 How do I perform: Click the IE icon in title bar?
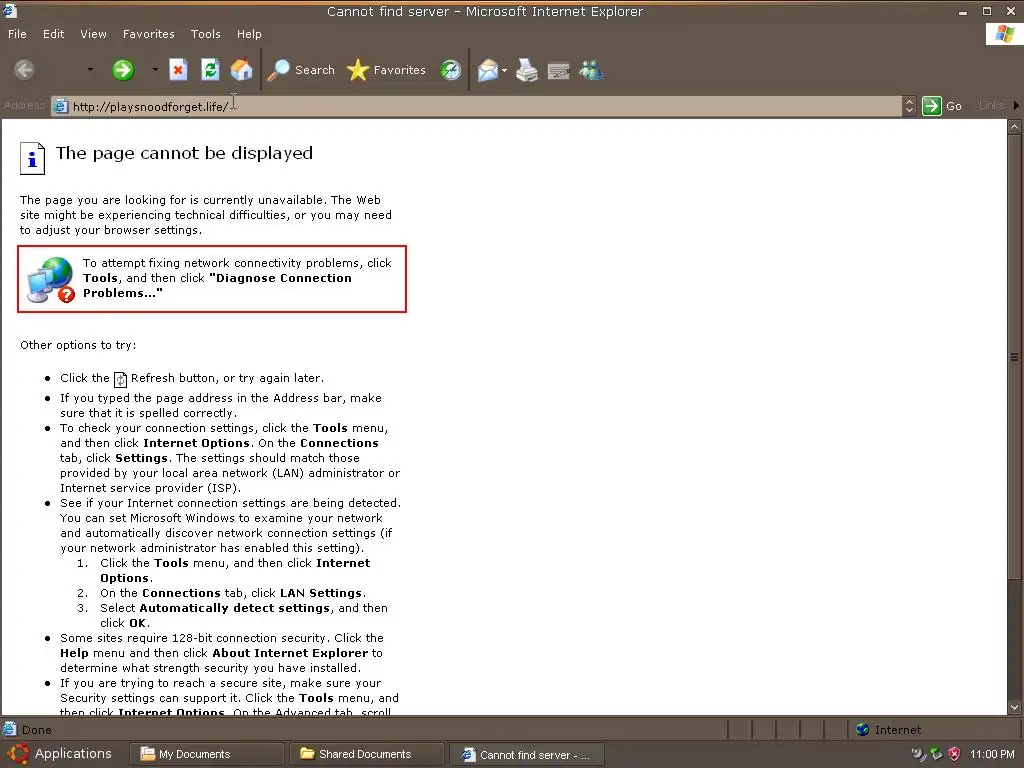pyautogui.click(x=9, y=11)
